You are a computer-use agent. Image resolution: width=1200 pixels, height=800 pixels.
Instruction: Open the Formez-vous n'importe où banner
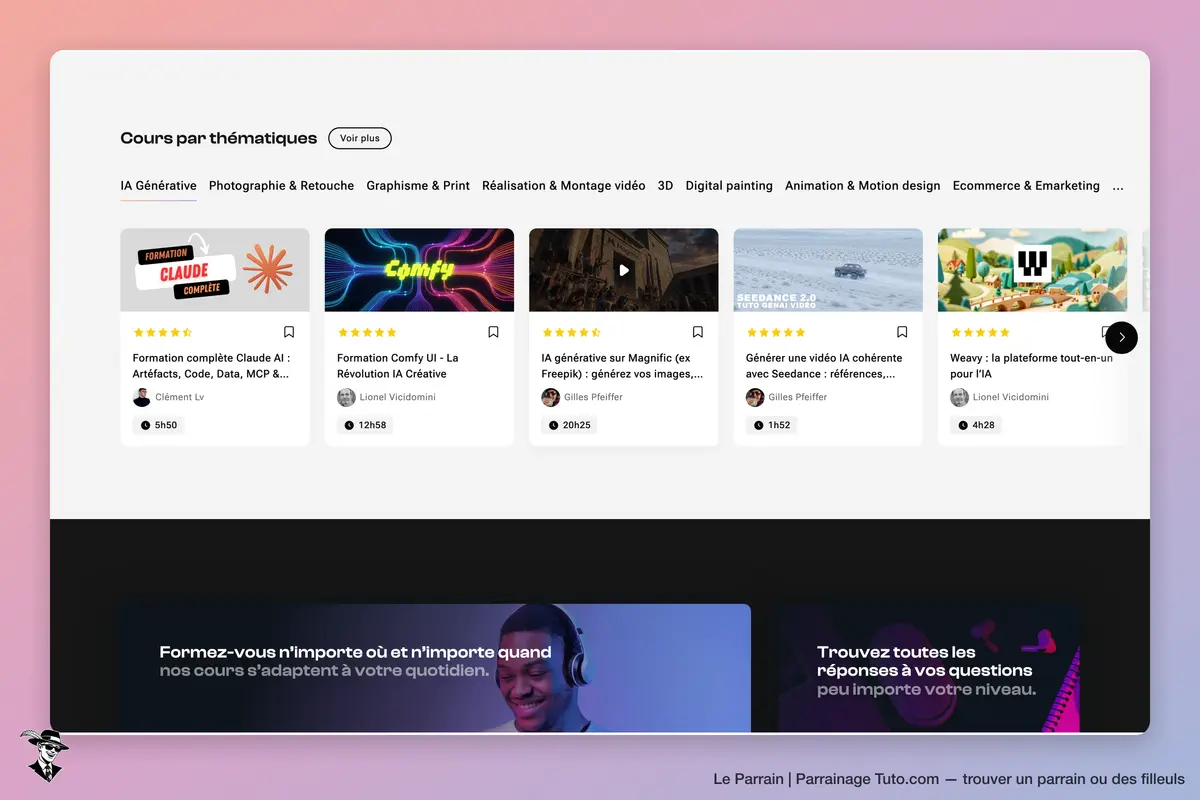click(x=435, y=668)
